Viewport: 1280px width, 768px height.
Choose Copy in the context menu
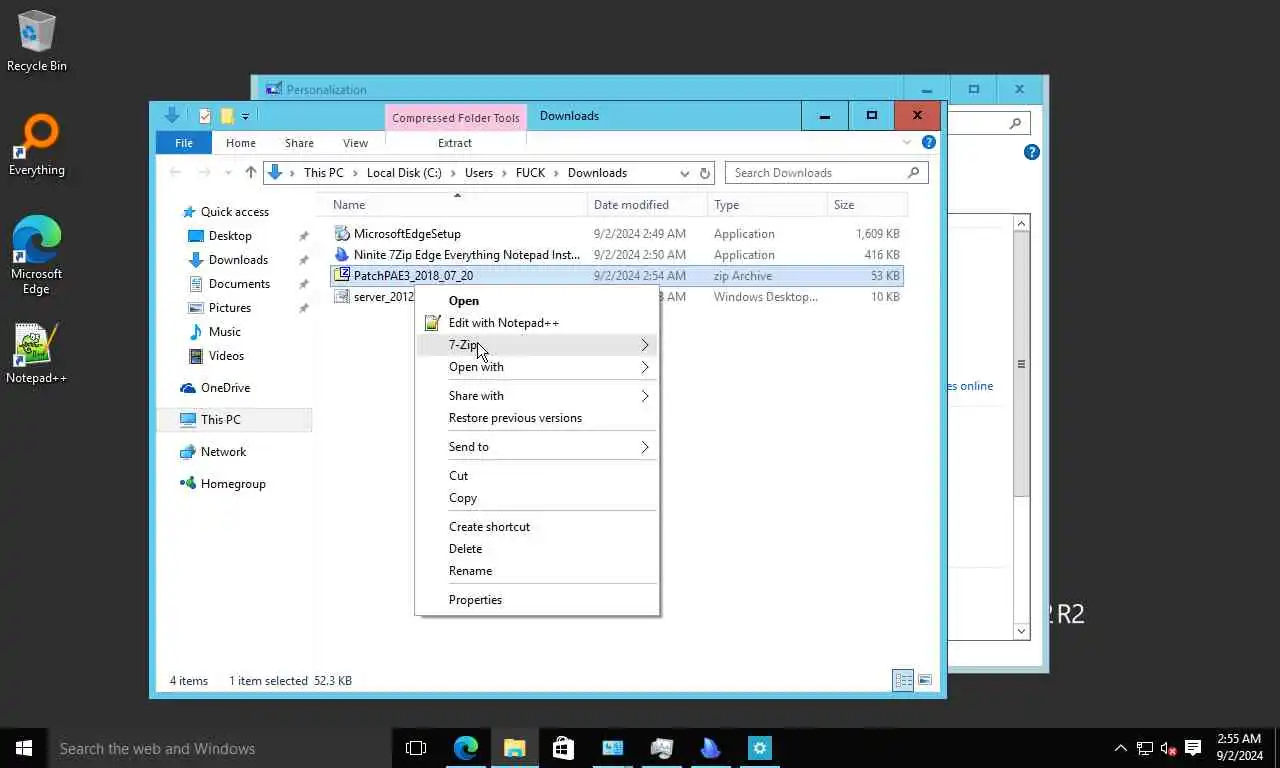coord(537,498)
